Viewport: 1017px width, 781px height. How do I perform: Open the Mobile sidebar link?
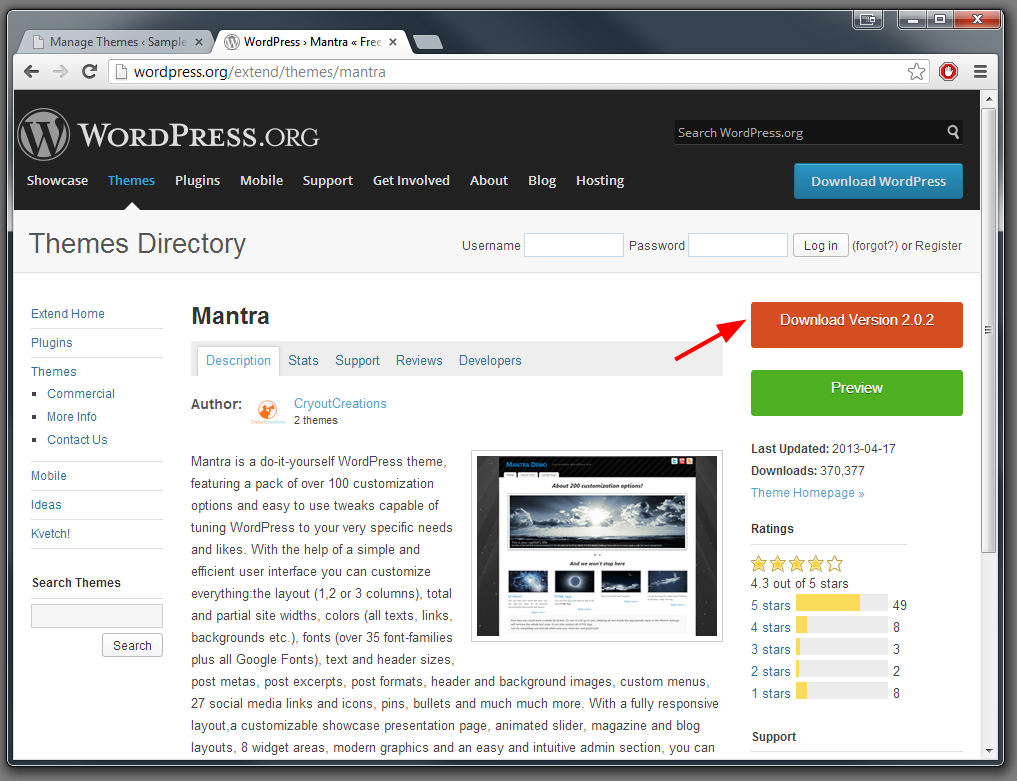pos(49,475)
